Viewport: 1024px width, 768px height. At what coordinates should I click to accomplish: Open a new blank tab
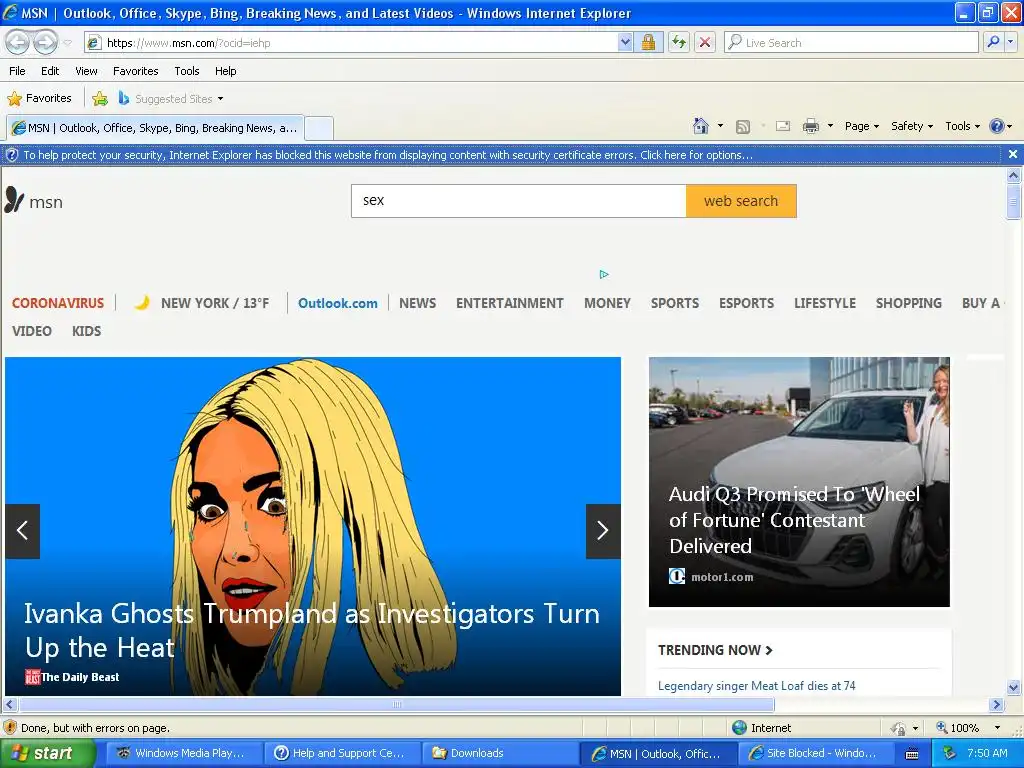319,128
